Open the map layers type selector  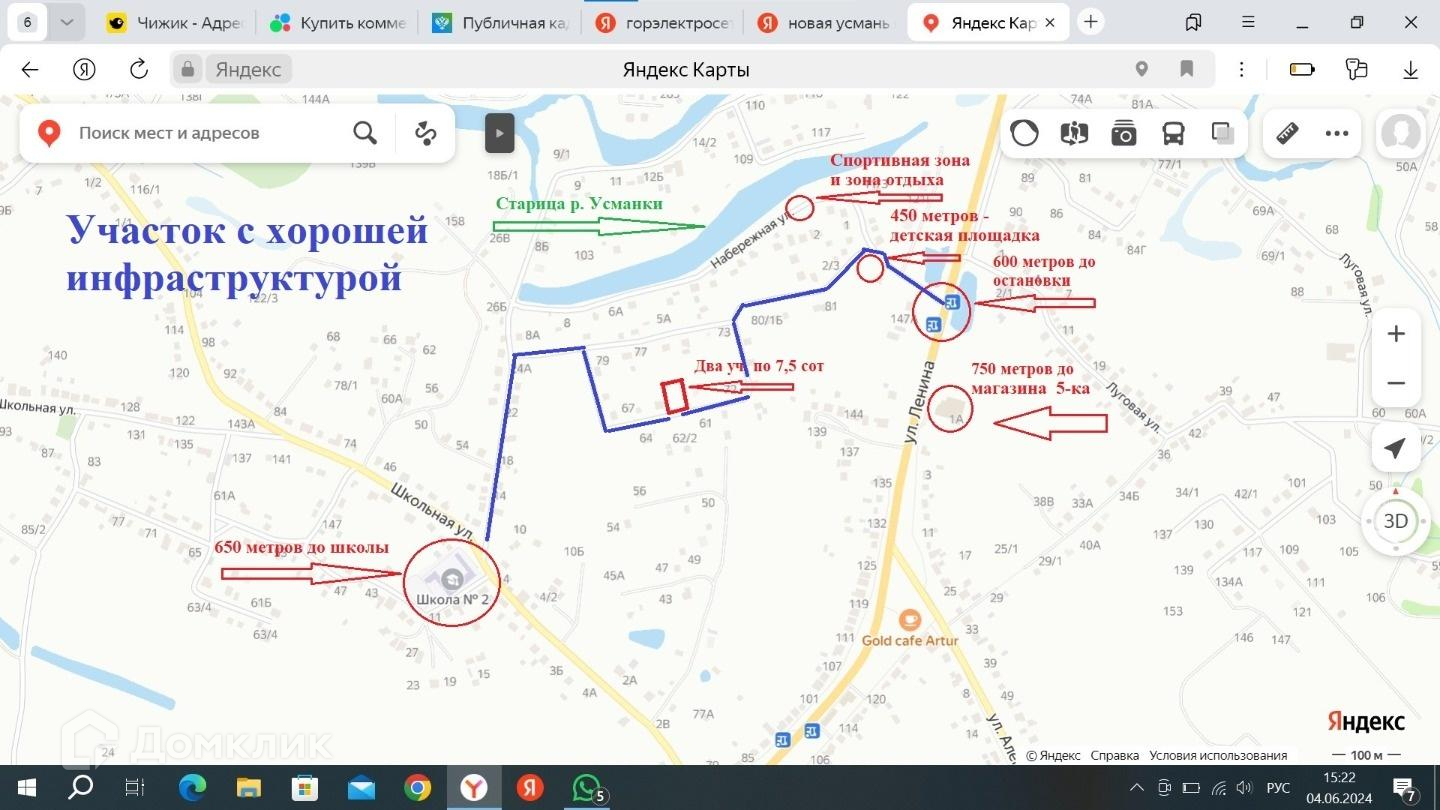click(1222, 133)
